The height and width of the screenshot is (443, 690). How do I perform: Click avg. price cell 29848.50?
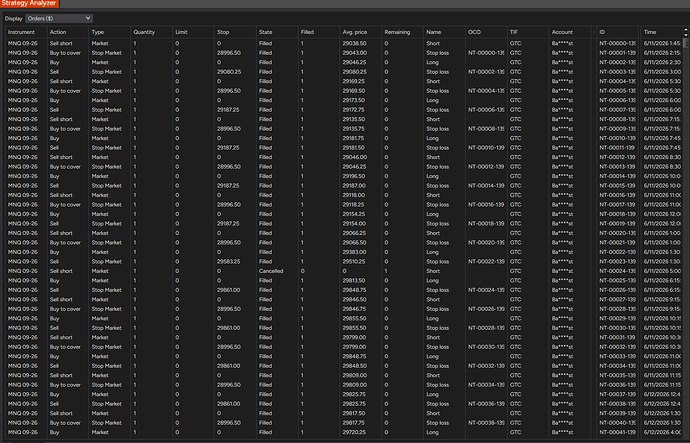click(355, 366)
